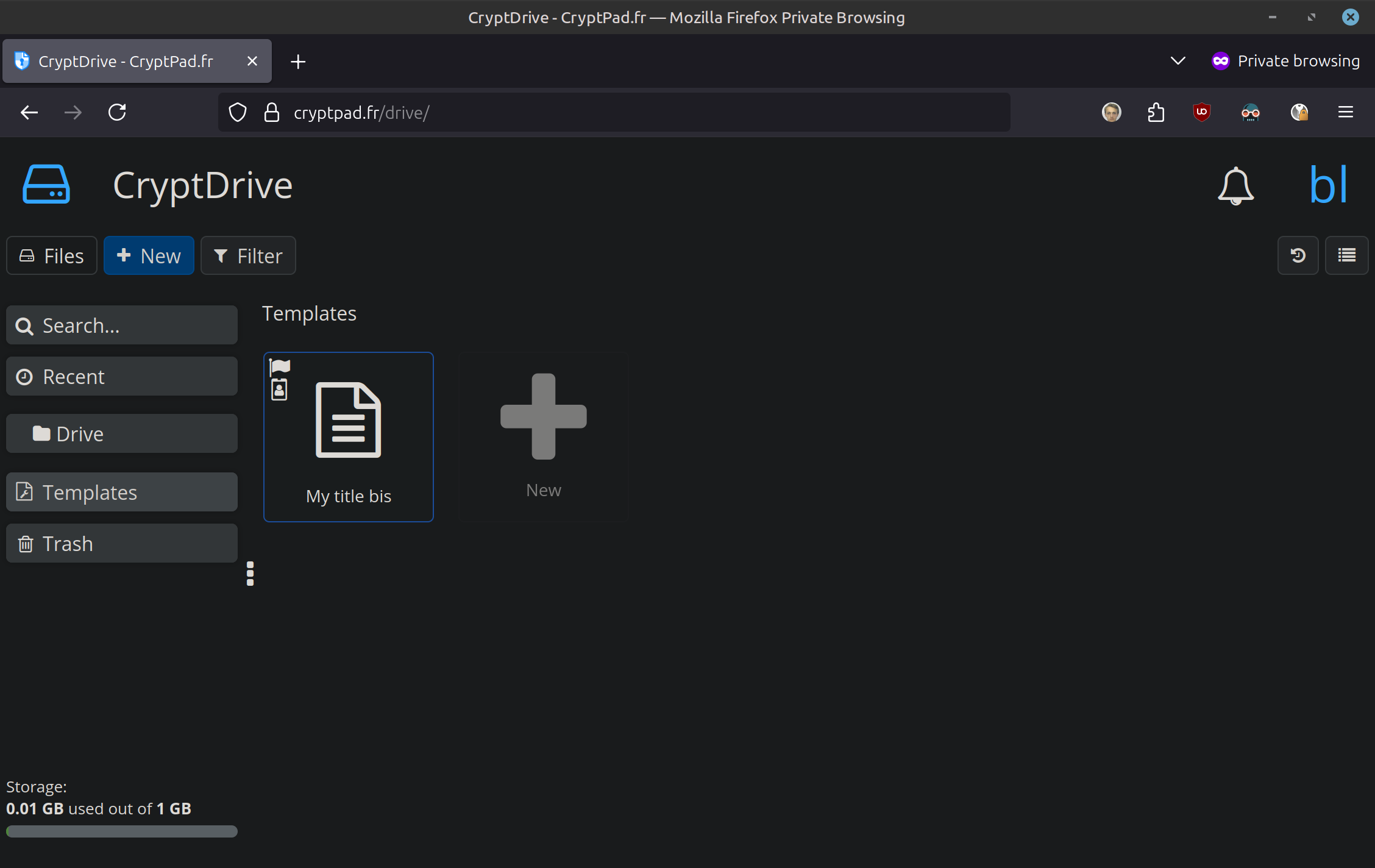Open drive history with the clock-arrow icon

(1298, 255)
